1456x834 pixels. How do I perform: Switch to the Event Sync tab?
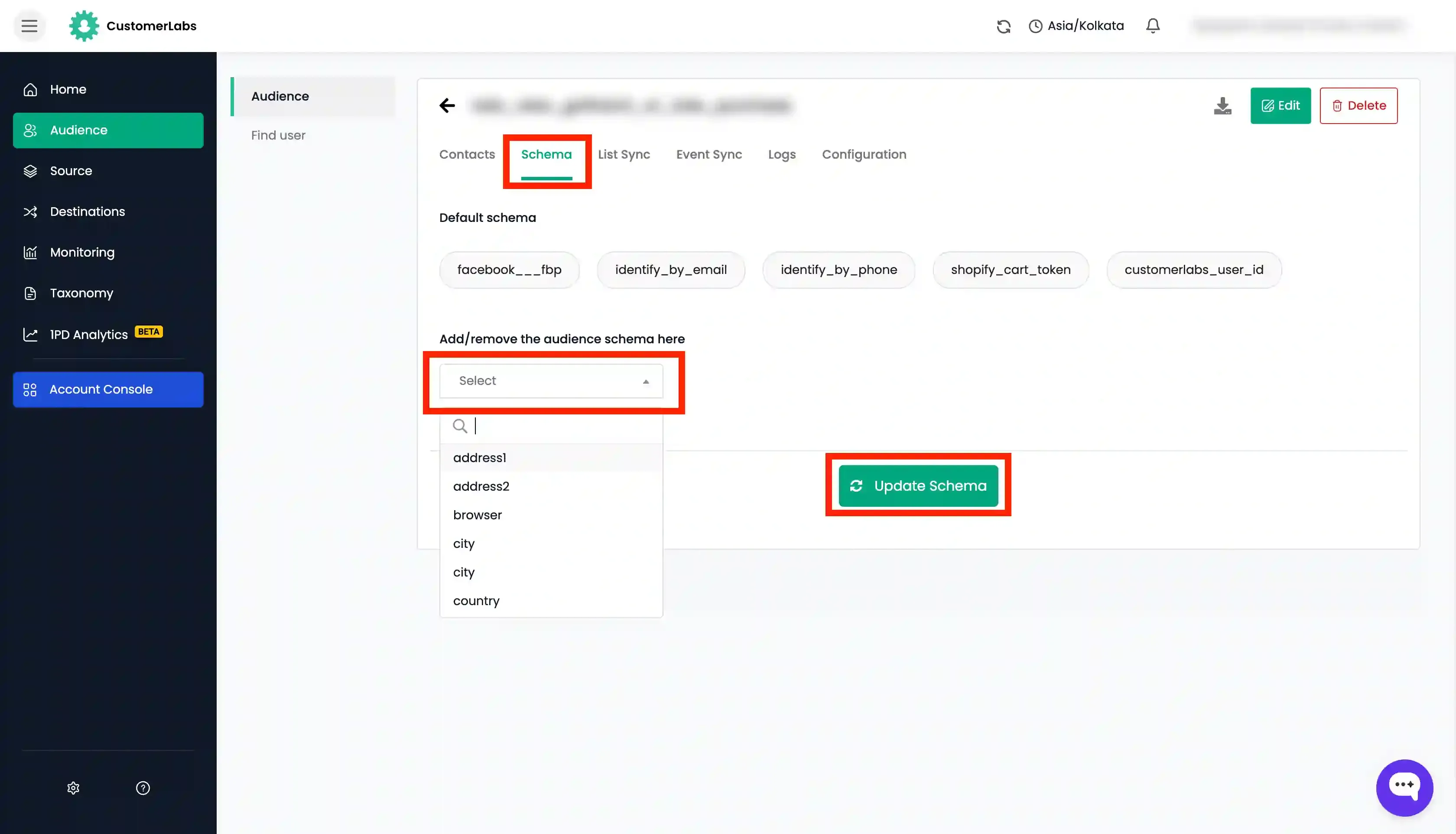(x=709, y=154)
